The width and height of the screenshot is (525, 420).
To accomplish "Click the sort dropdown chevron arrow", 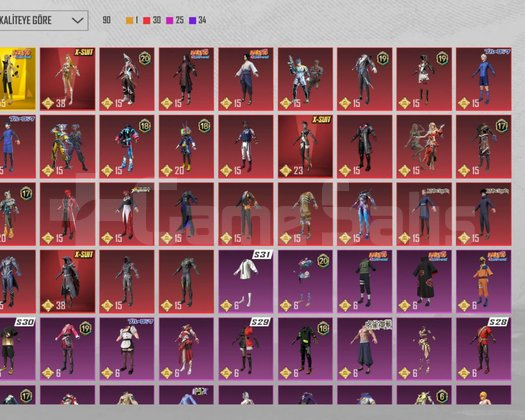I will pos(78,20).
